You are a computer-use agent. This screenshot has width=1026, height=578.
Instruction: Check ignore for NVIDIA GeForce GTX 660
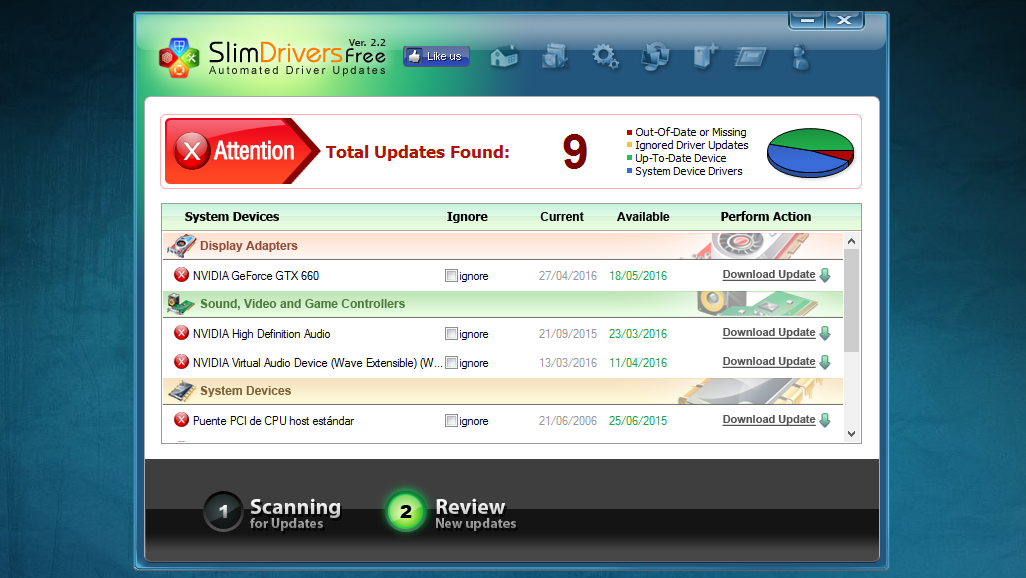tap(450, 275)
